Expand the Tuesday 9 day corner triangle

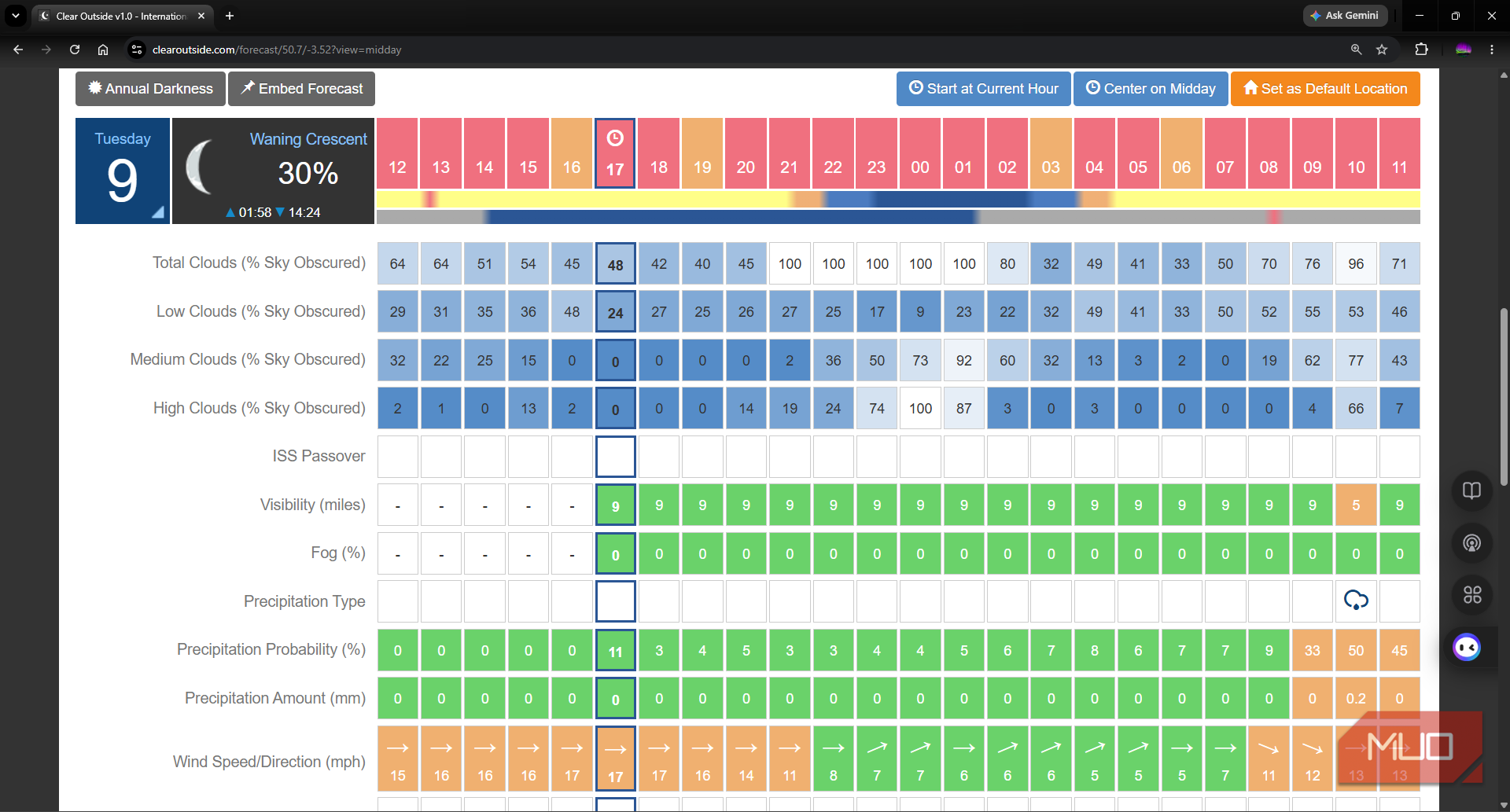pos(158,211)
